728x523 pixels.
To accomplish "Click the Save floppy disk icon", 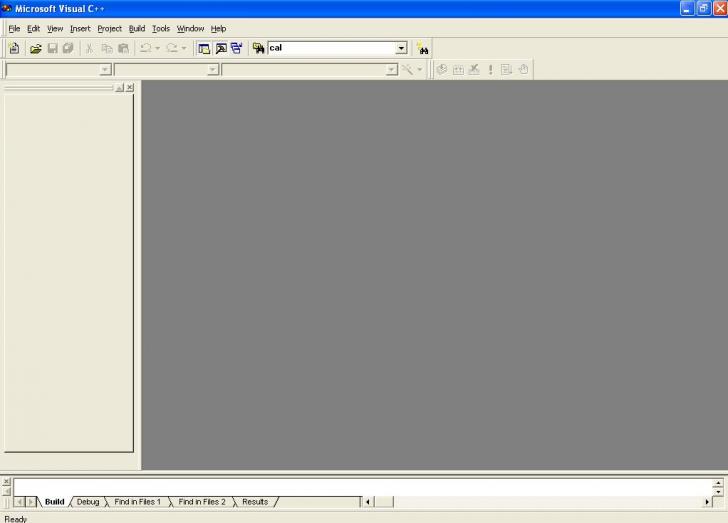I will 52,48.
